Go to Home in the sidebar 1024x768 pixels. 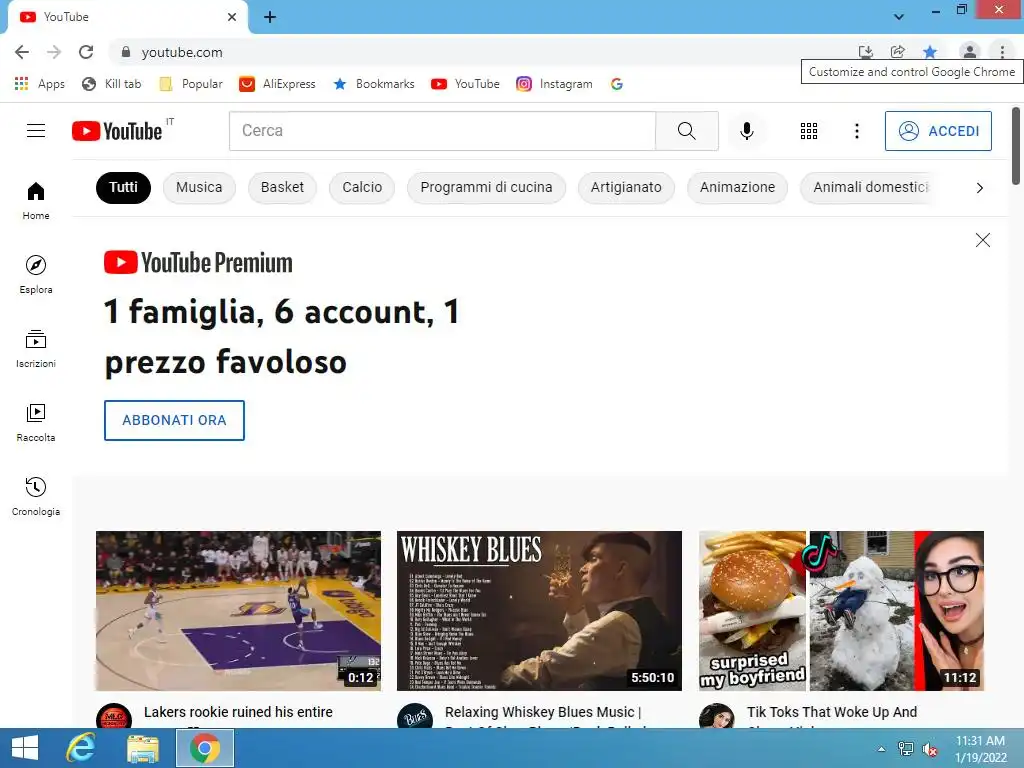(x=36, y=200)
